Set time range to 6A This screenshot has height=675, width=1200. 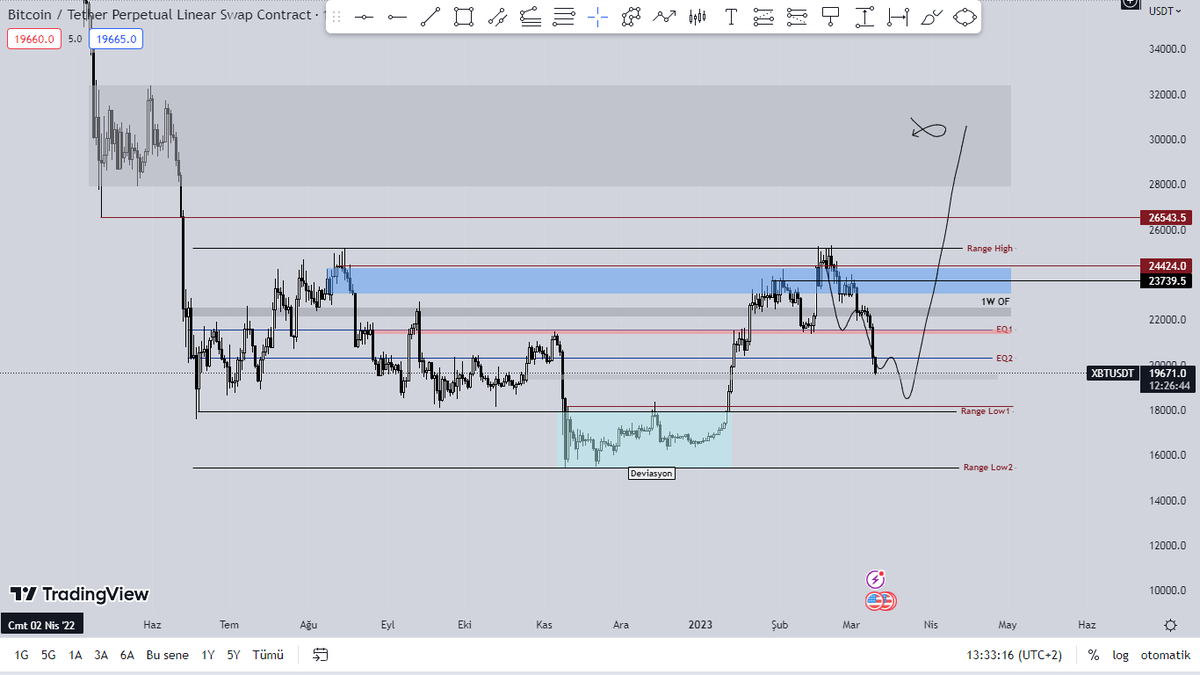point(127,655)
